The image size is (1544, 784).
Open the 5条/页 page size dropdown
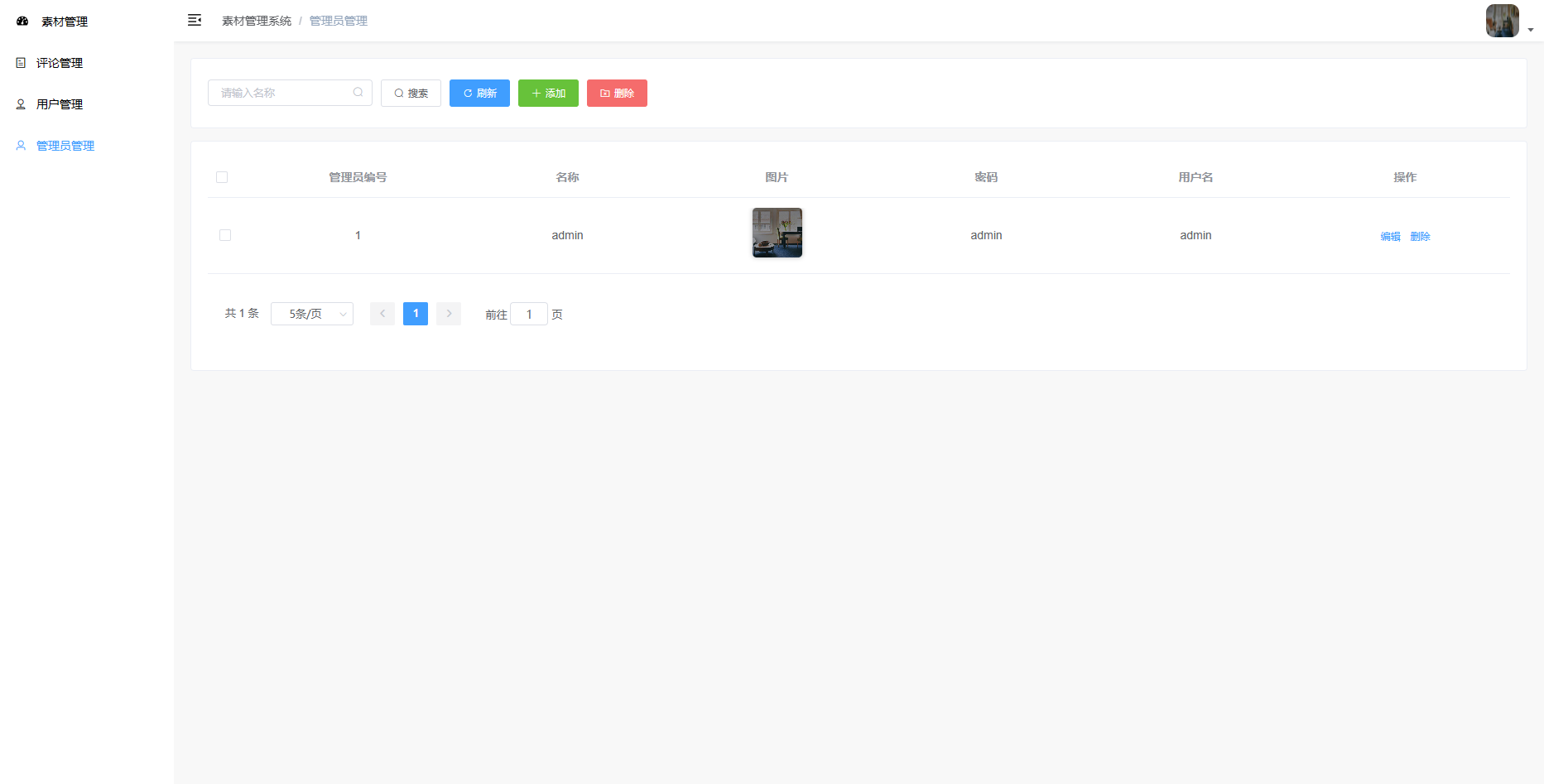[x=312, y=314]
